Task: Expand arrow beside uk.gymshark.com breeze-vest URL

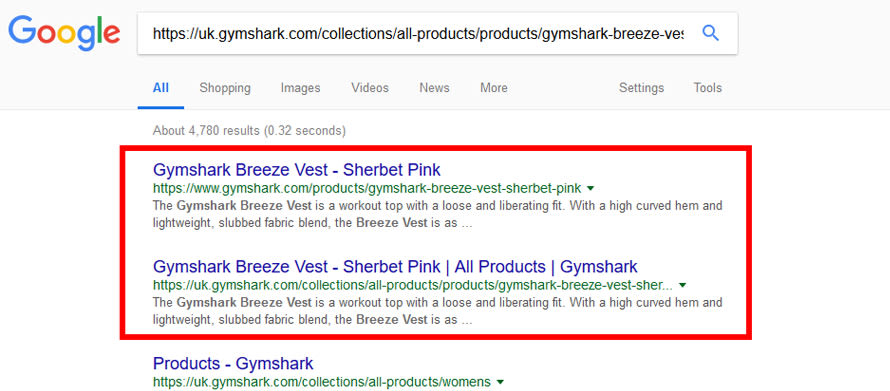Action: coord(683,285)
